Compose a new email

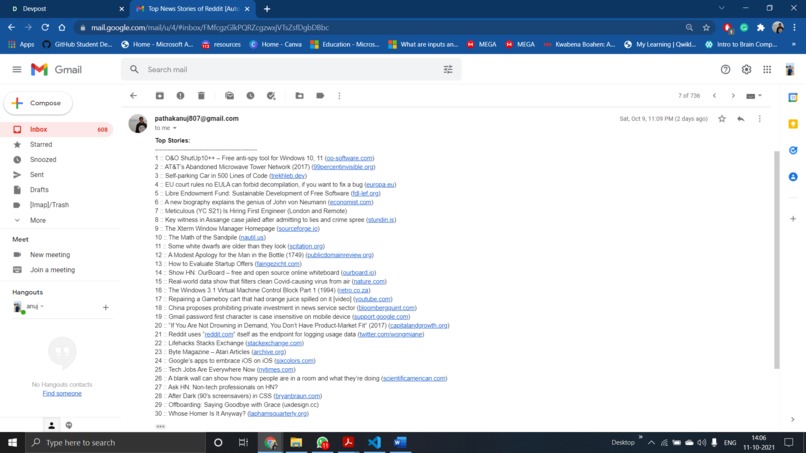[38, 103]
